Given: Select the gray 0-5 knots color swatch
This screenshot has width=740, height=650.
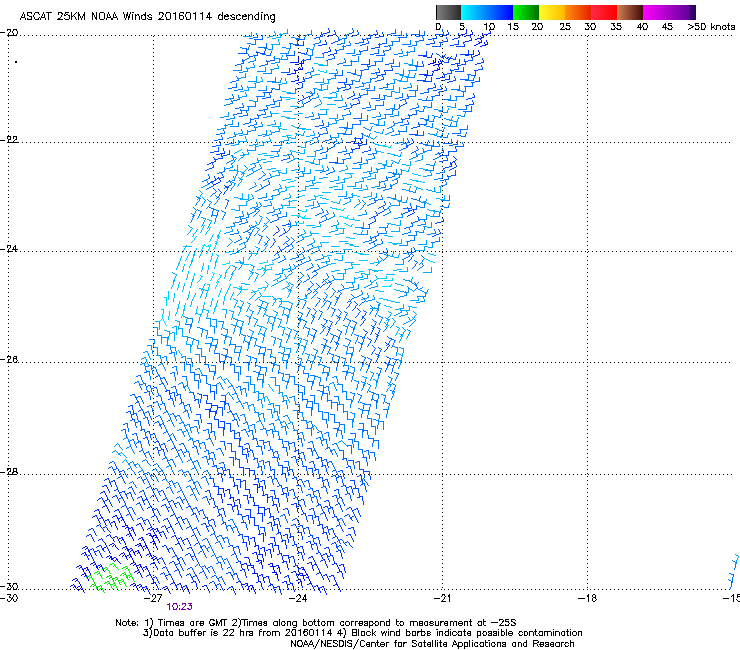Looking at the screenshot, I should 448,12.
